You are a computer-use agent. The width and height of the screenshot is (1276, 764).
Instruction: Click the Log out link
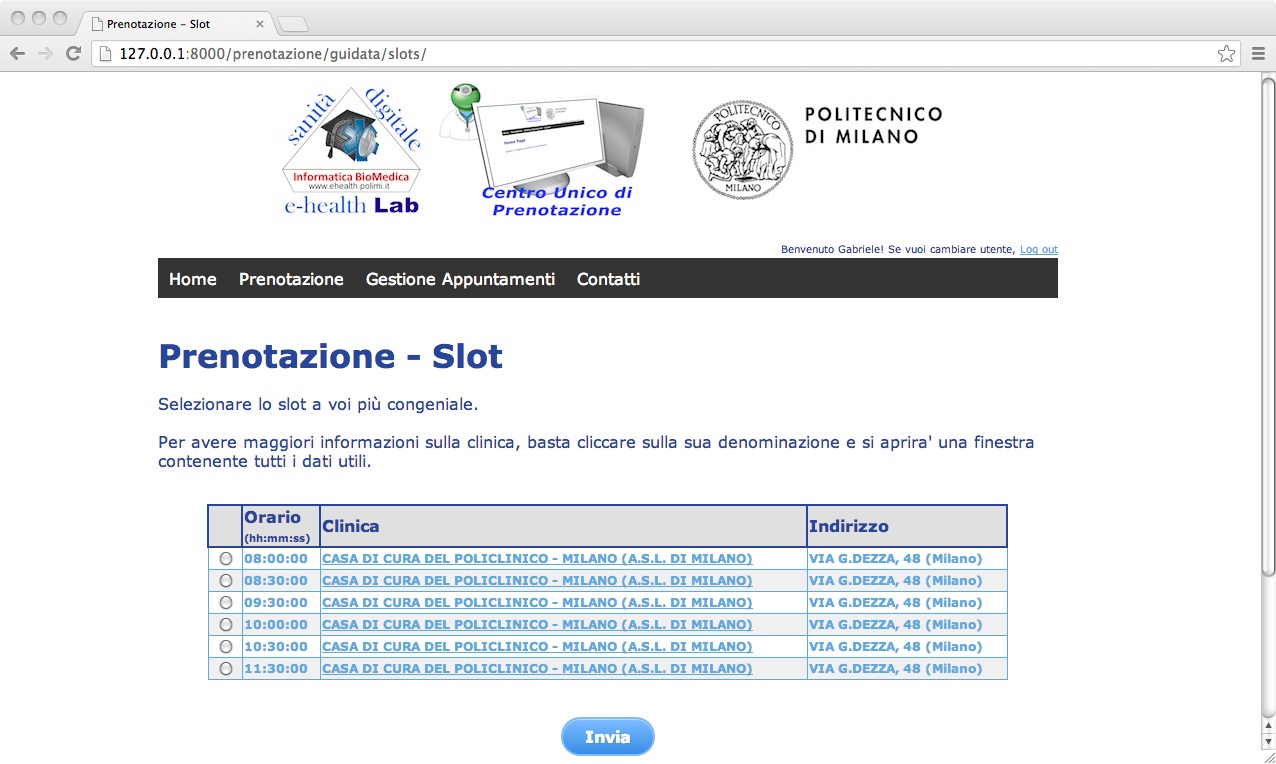click(1038, 249)
